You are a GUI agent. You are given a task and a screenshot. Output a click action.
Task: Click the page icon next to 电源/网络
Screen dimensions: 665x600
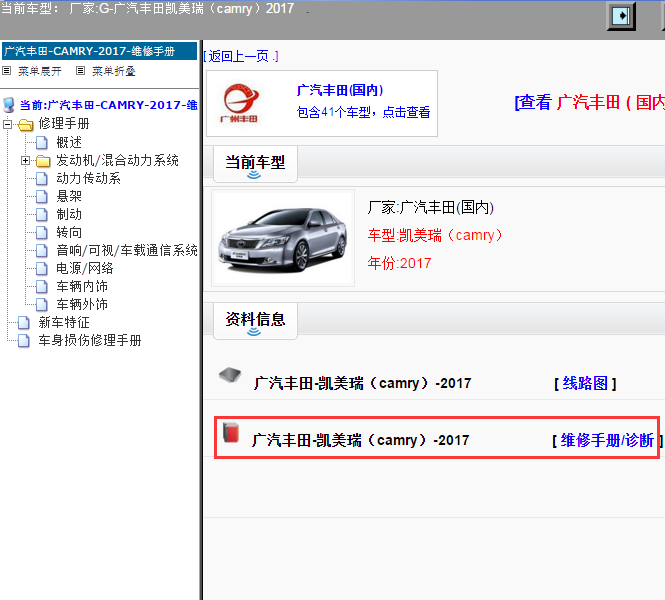coord(42,268)
